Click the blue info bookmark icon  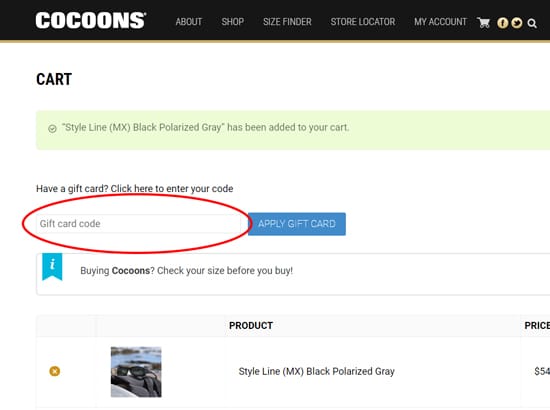click(52, 267)
